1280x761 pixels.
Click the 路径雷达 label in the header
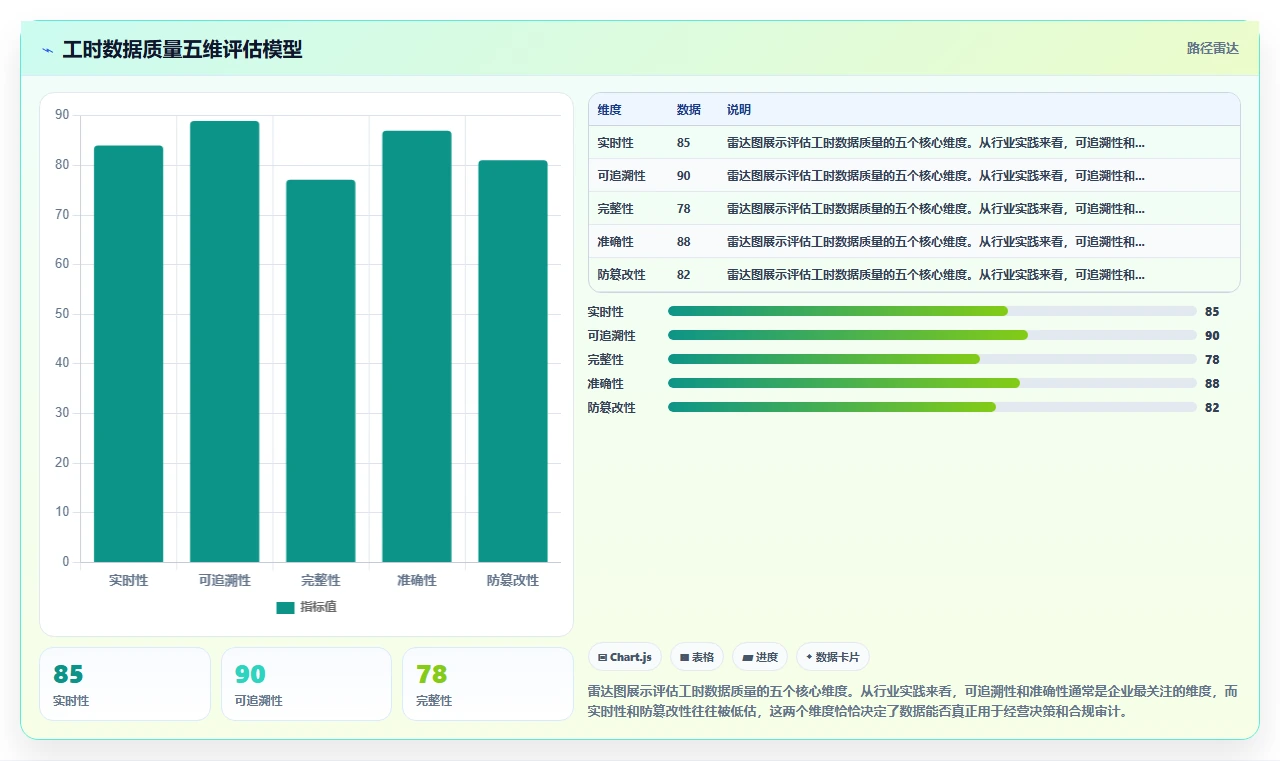pyautogui.click(x=1212, y=48)
